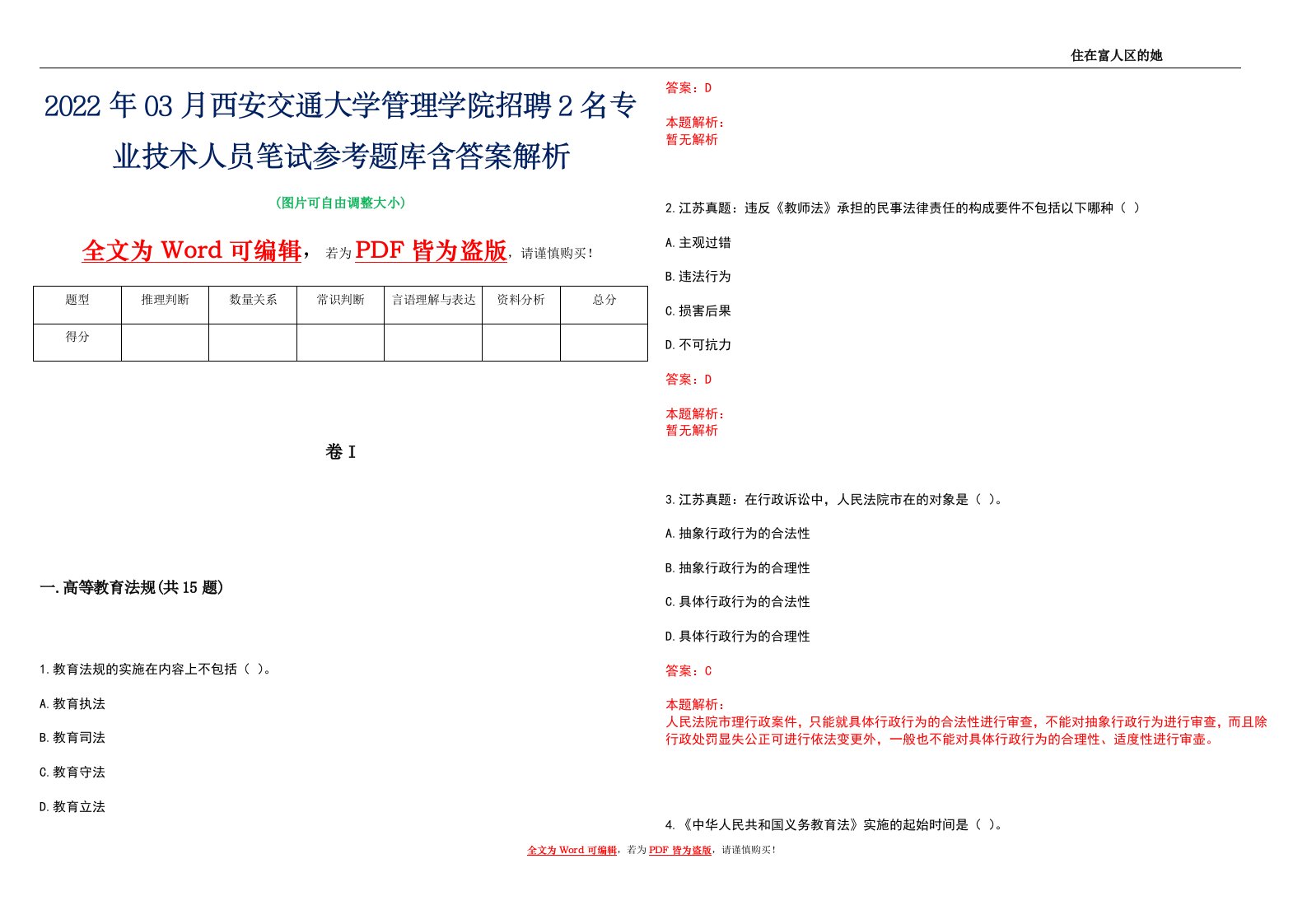Click the header text 住在富人区的她

point(1116,55)
